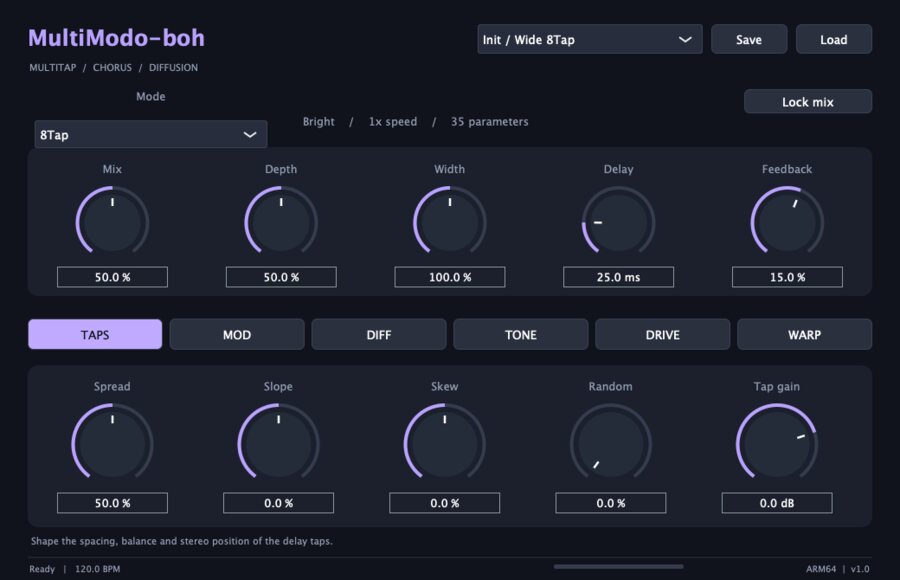This screenshot has height=580, width=900.
Task: Click the Mix value field showing 50.0 %
Action: click(x=112, y=277)
